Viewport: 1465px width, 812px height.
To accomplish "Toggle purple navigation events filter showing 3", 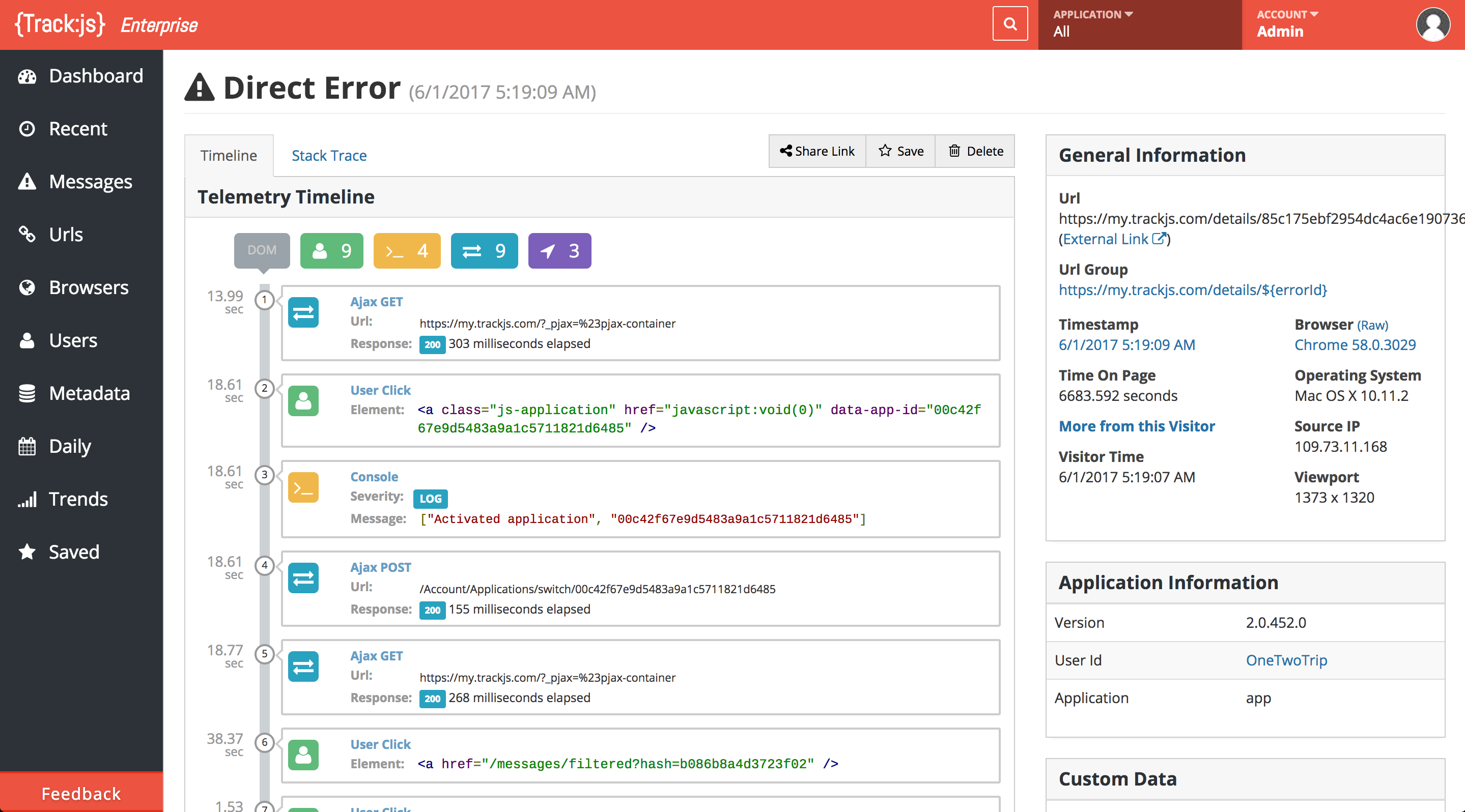I will point(559,251).
